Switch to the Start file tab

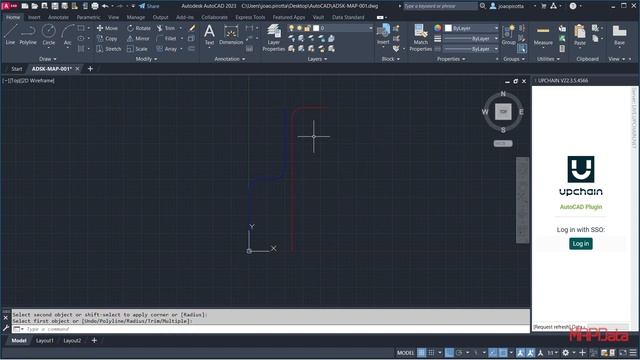(16, 69)
